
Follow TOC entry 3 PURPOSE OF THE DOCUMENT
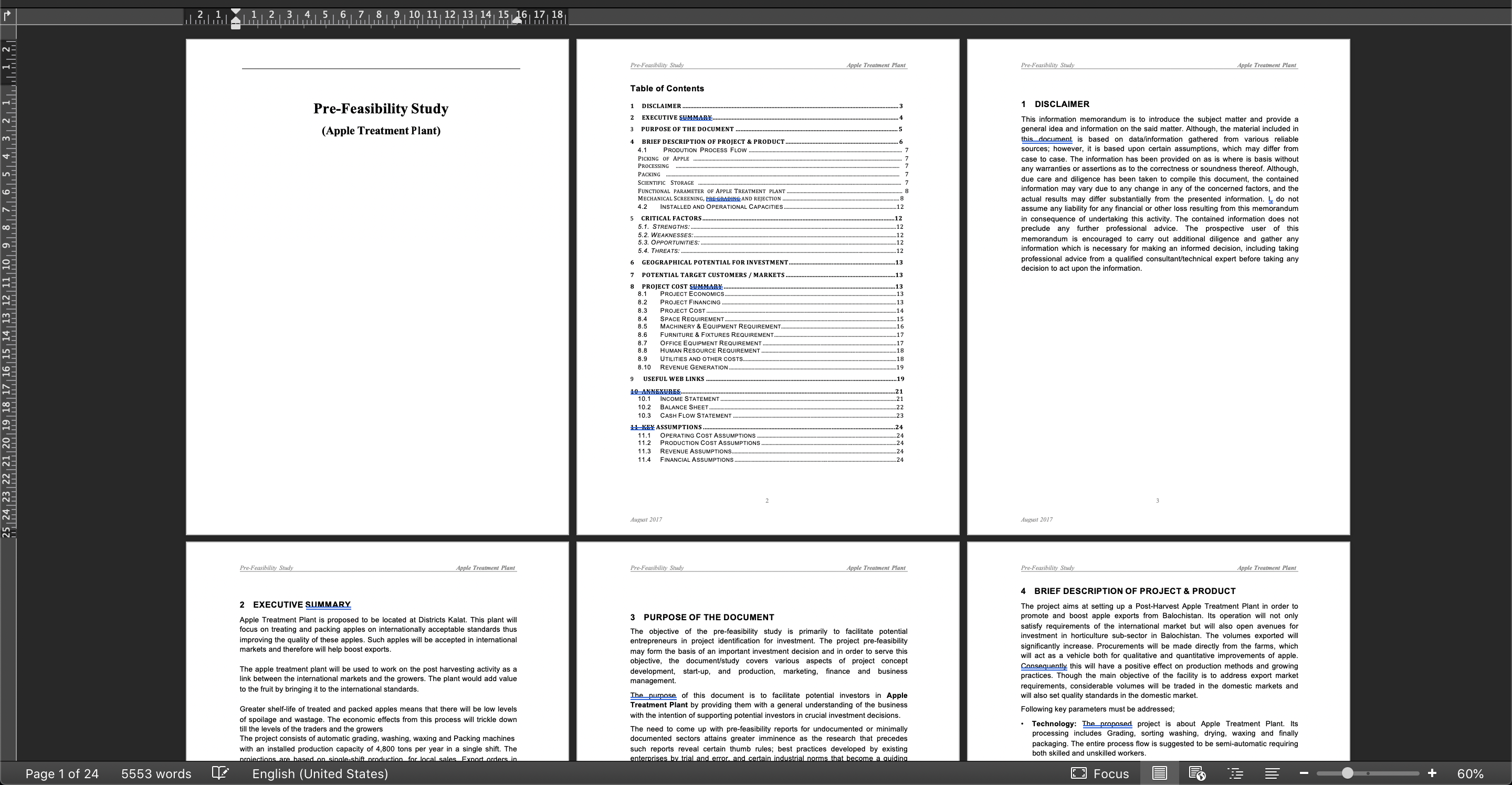[x=766, y=129]
